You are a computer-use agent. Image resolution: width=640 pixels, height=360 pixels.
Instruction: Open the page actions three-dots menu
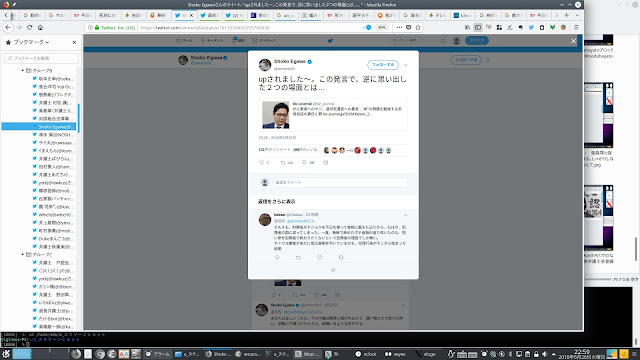399,27
